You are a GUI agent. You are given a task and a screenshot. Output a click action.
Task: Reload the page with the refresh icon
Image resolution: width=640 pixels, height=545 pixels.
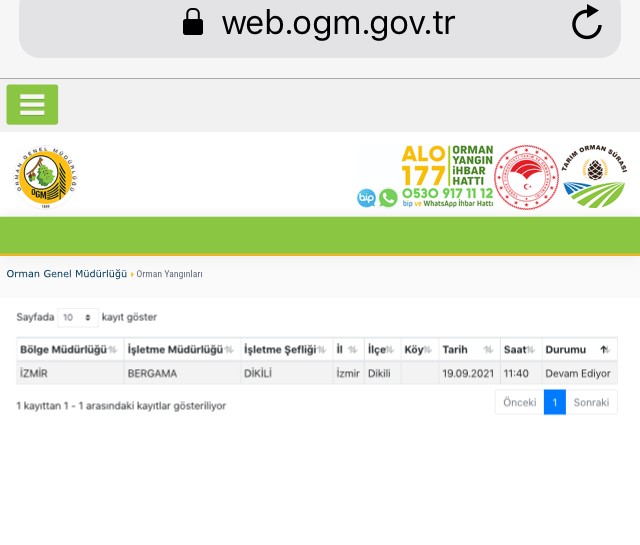tap(586, 23)
